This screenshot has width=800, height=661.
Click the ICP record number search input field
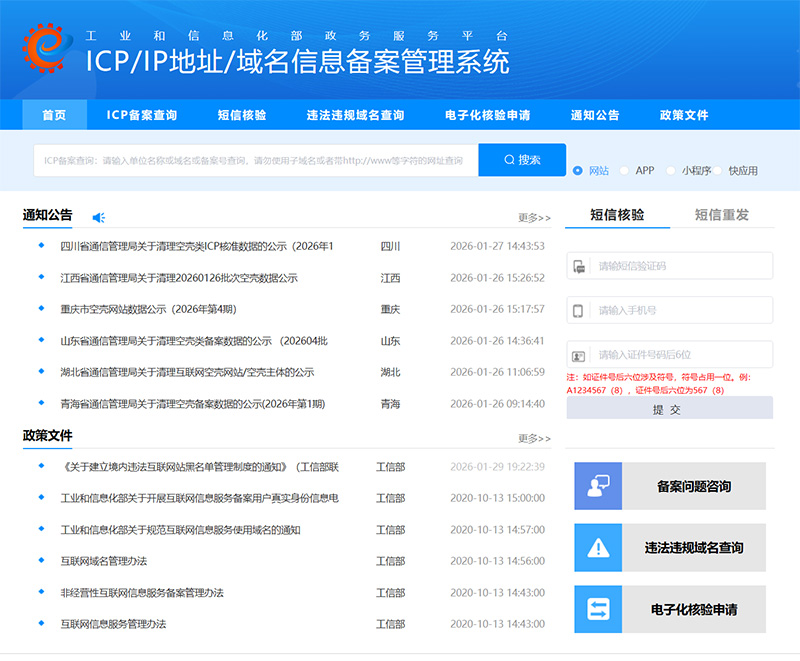click(250, 160)
